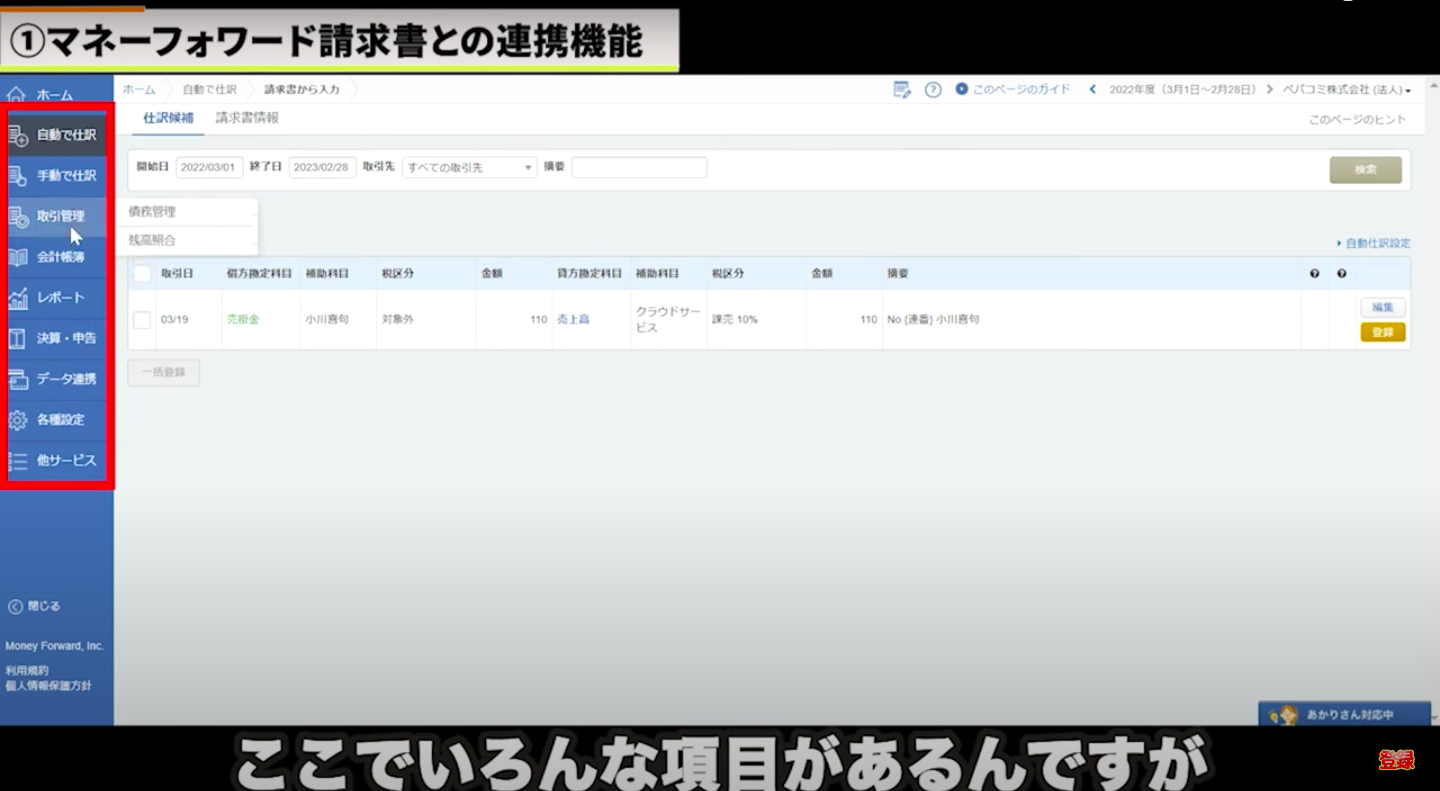The width and height of the screenshot is (1440, 791).
Task: Click the memo note icon in header
Action: [x=902, y=90]
